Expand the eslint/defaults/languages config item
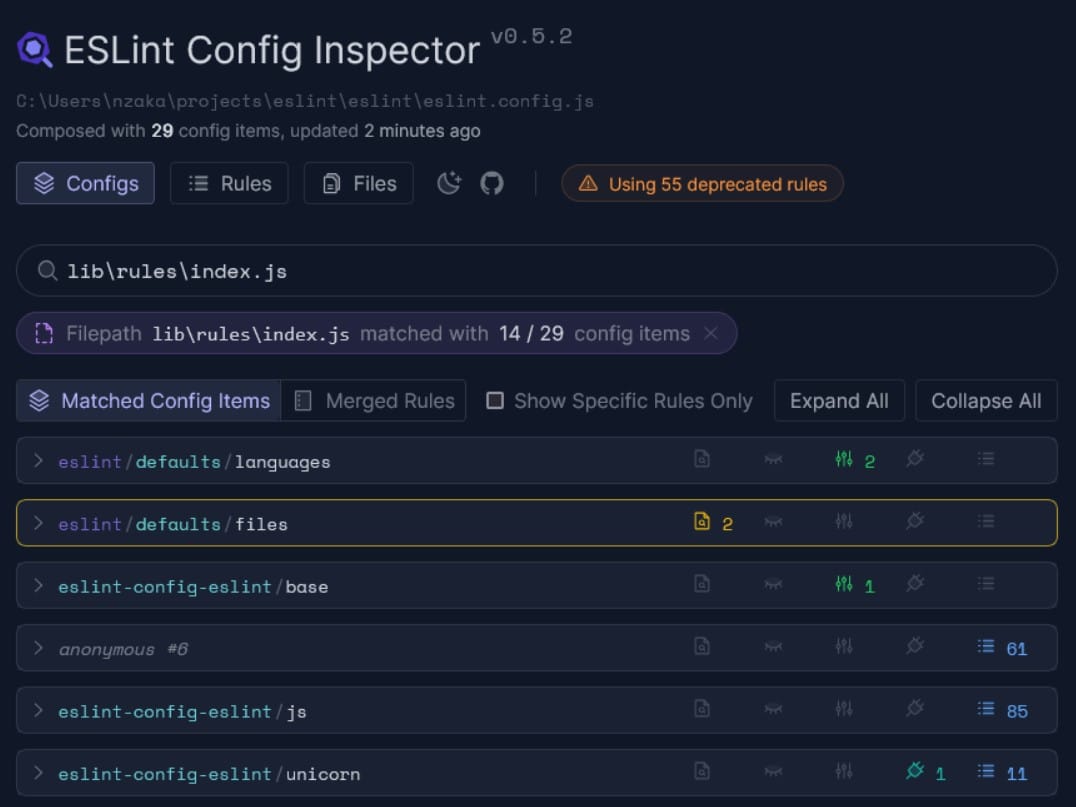The image size is (1076, 807). [537, 460]
